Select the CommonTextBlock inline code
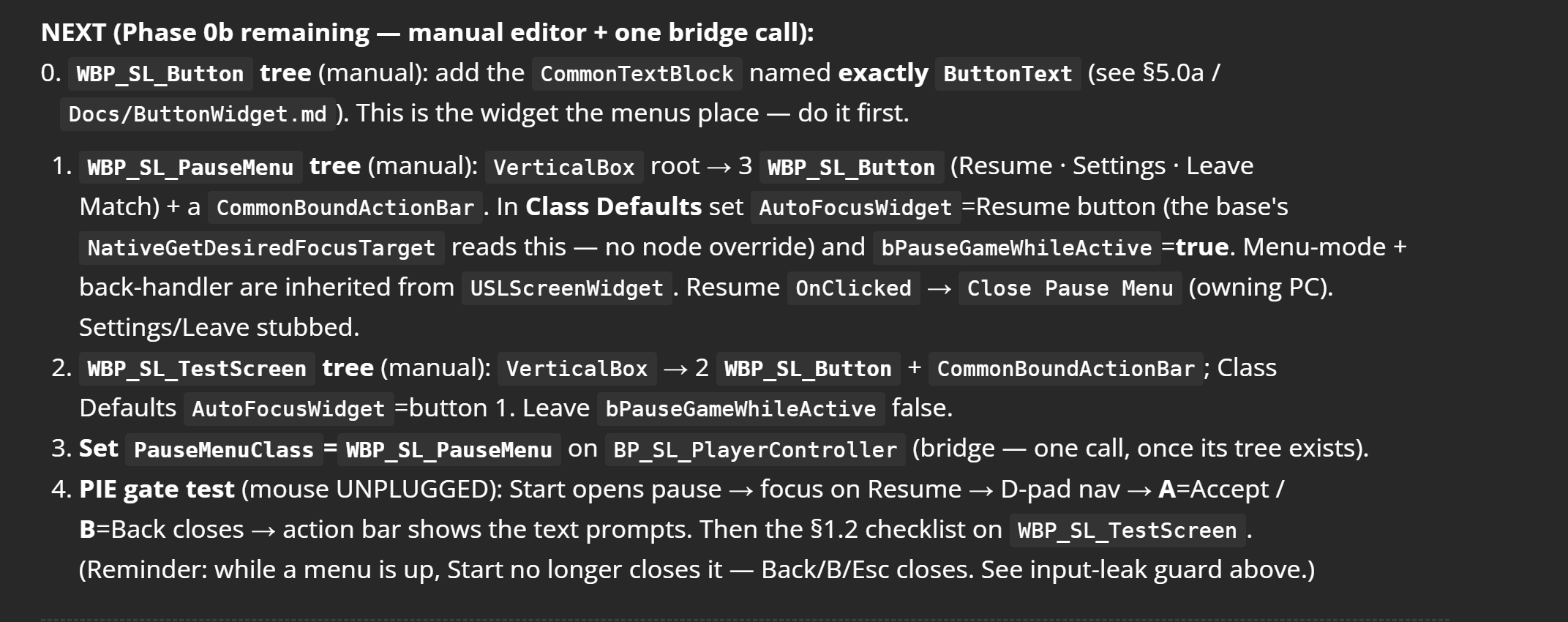Viewport: 1568px width, 622px height. point(637,74)
